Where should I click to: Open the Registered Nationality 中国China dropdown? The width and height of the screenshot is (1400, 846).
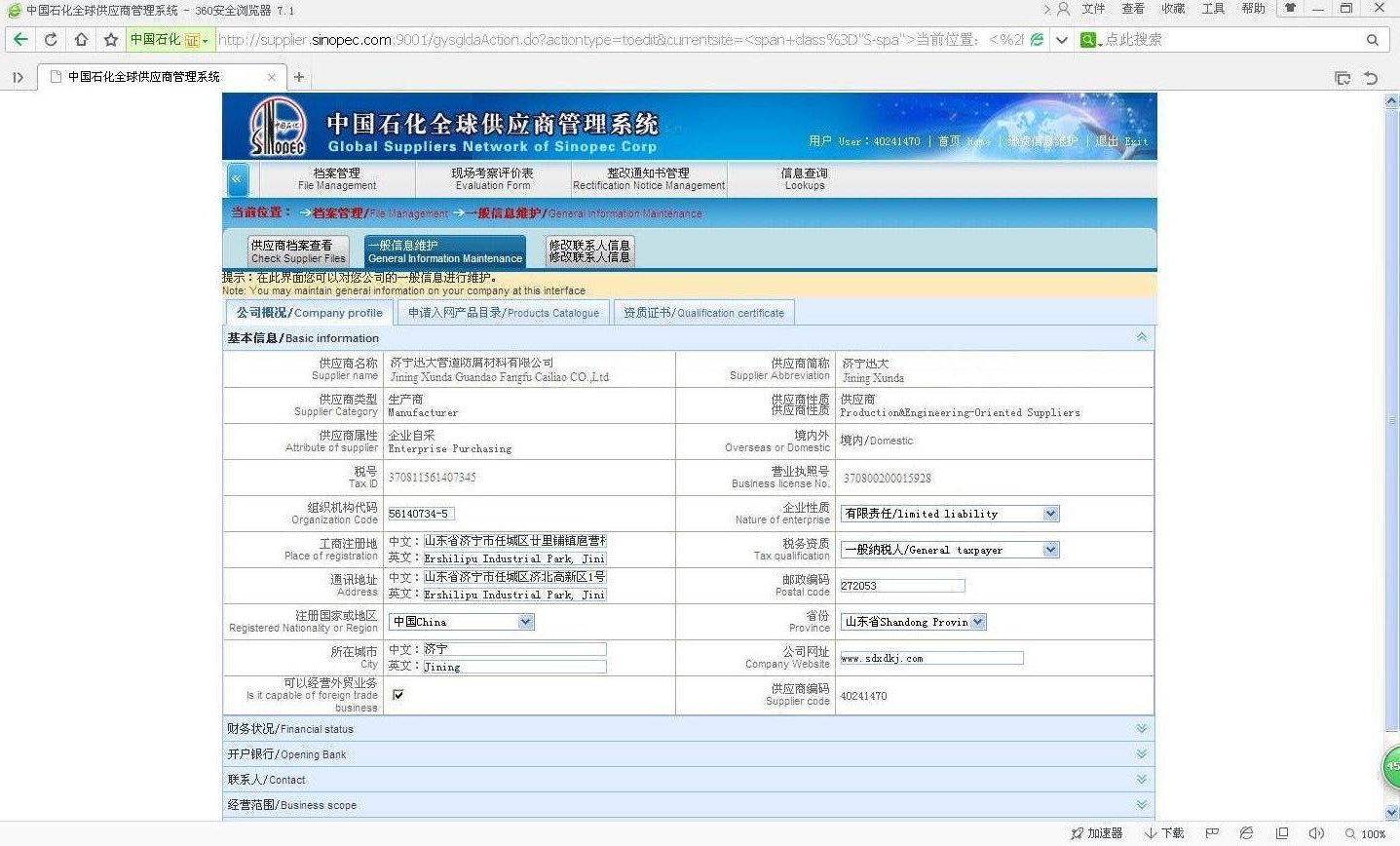(462, 622)
